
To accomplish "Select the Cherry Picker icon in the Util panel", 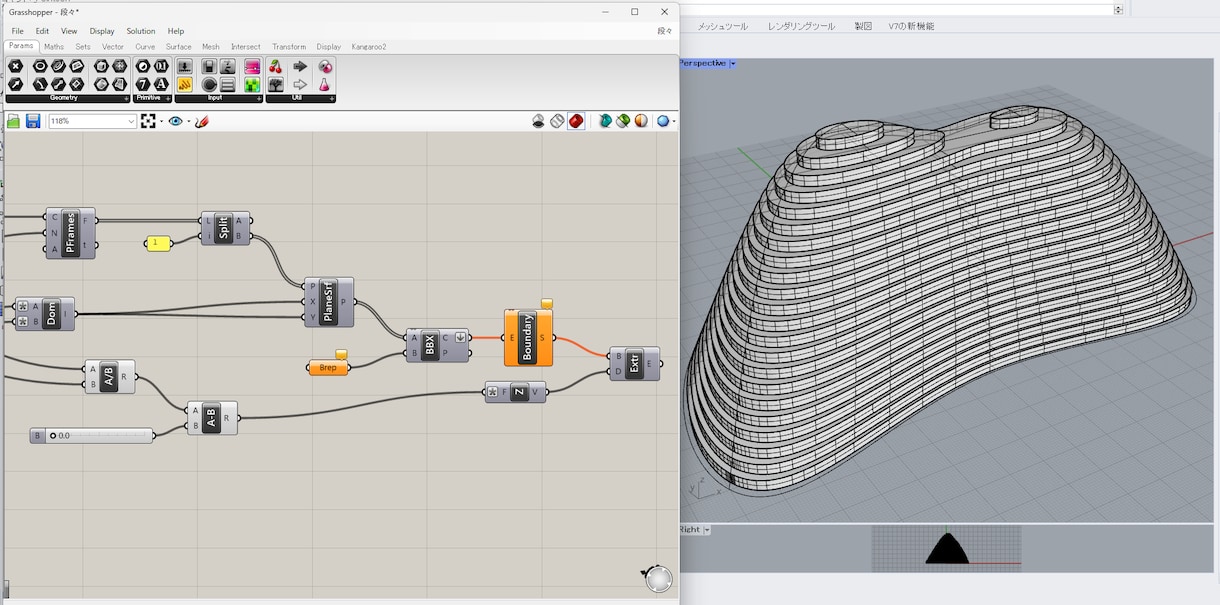I will pos(275,67).
